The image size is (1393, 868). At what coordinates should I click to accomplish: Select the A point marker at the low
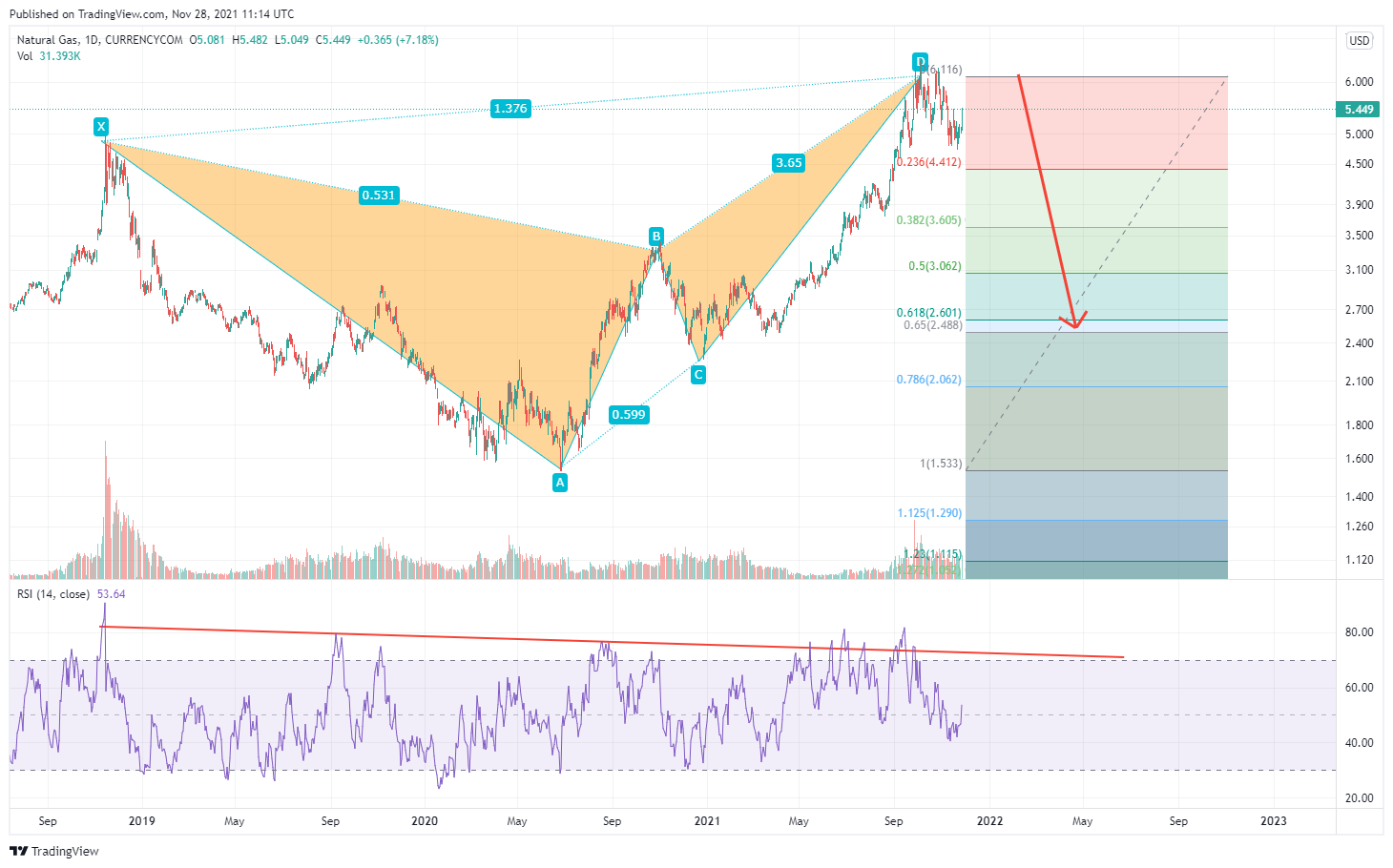(560, 483)
